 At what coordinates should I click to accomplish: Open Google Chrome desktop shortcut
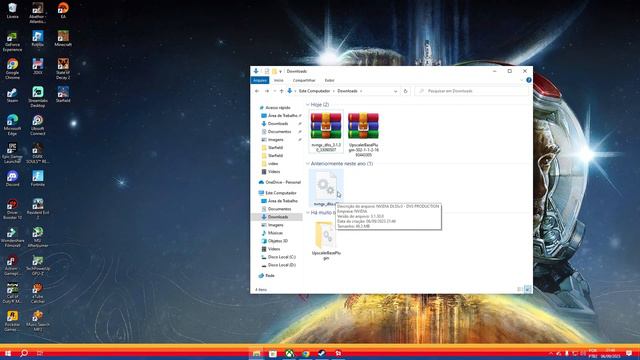pyautogui.click(x=12, y=69)
